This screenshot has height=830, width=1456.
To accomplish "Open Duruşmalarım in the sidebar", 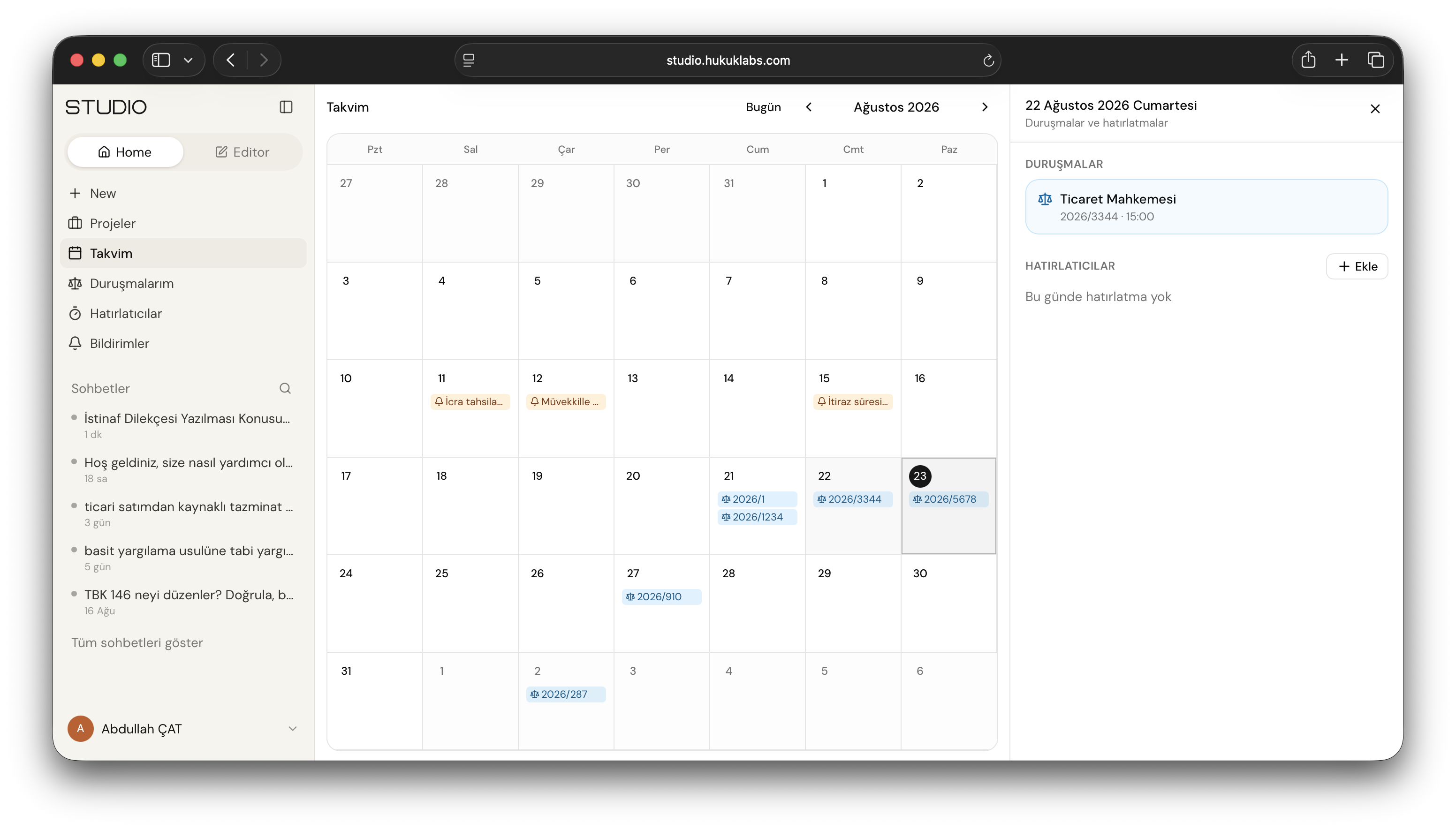I will click(x=183, y=283).
